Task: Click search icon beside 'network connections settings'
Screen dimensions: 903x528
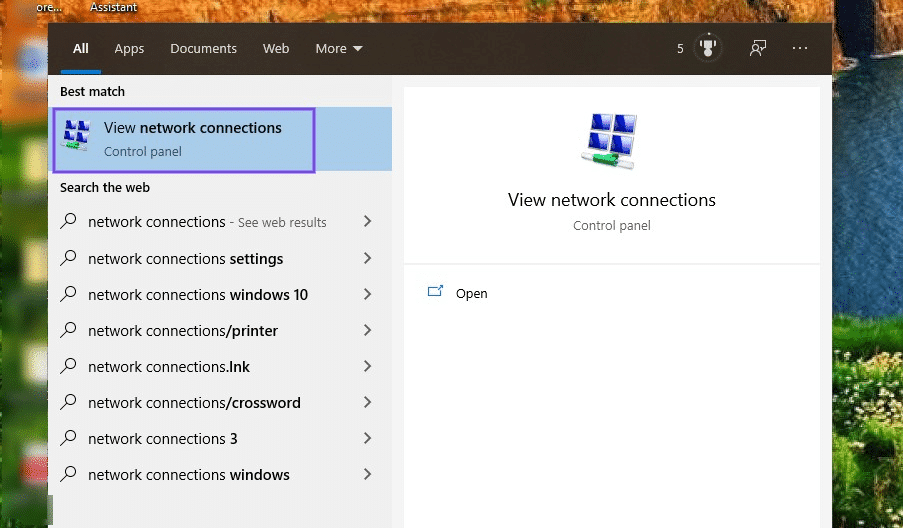Action: click(x=69, y=258)
